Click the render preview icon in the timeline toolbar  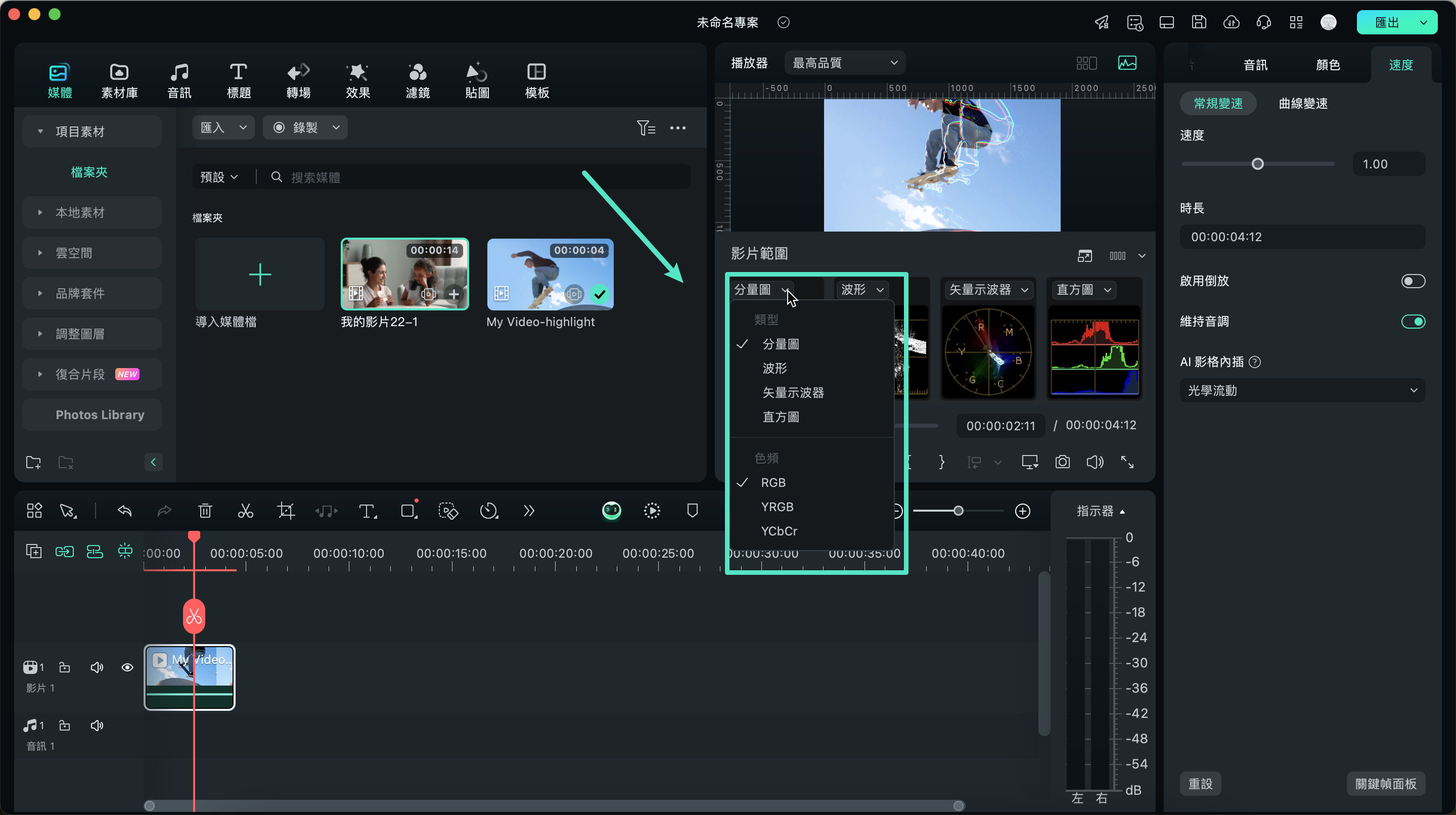coord(652,511)
